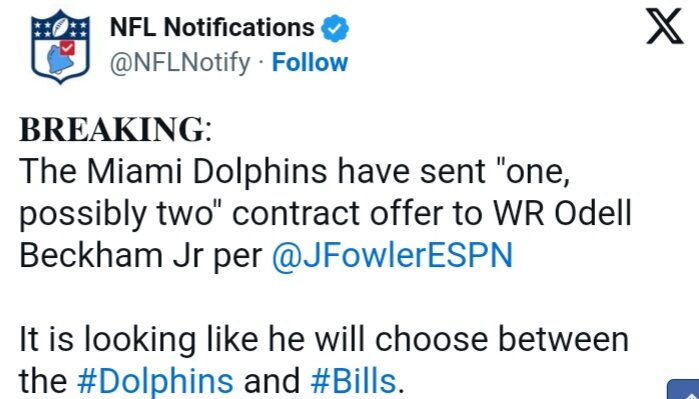The image size is (699, 399).
Task: Click the football stars atop the shield avatar
Action: click(61, 28)
